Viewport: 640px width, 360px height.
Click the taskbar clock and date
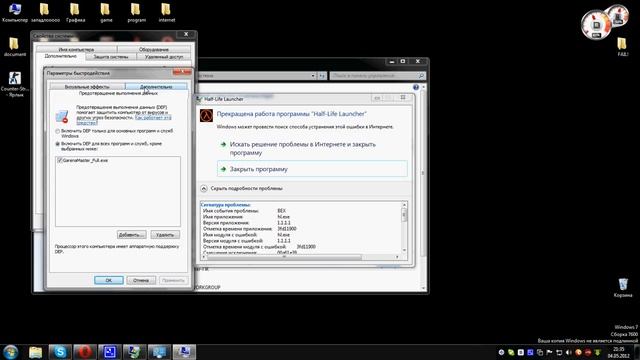(x=618, y=352)
